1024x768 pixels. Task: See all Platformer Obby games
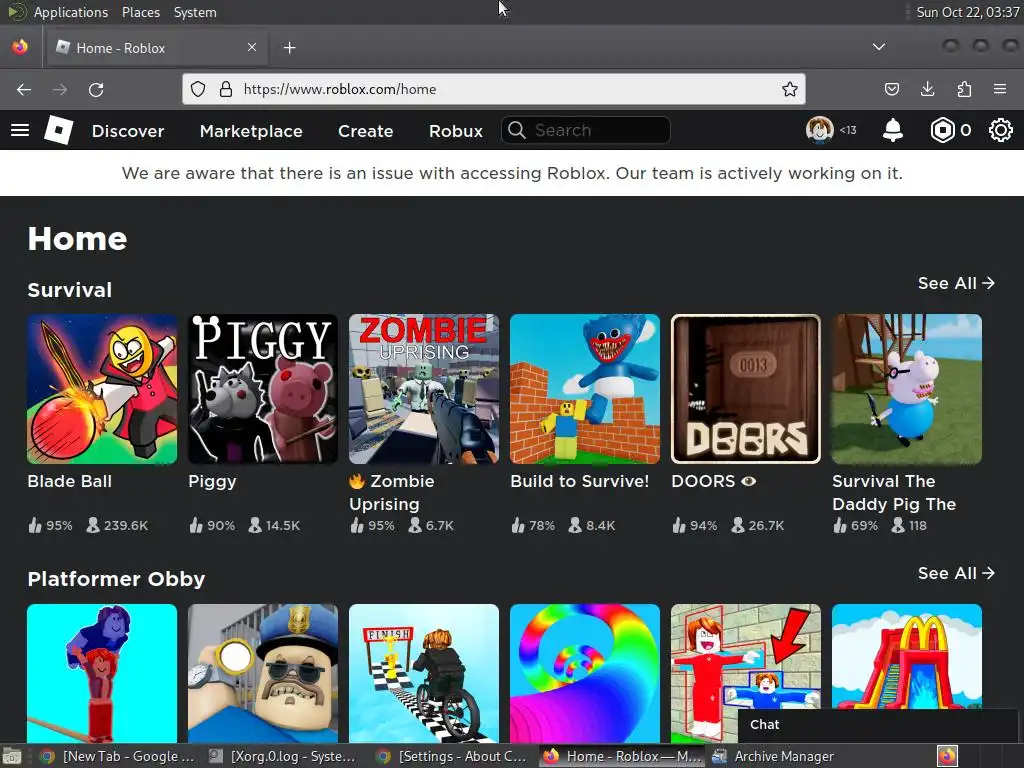click(x=955, y=573)
